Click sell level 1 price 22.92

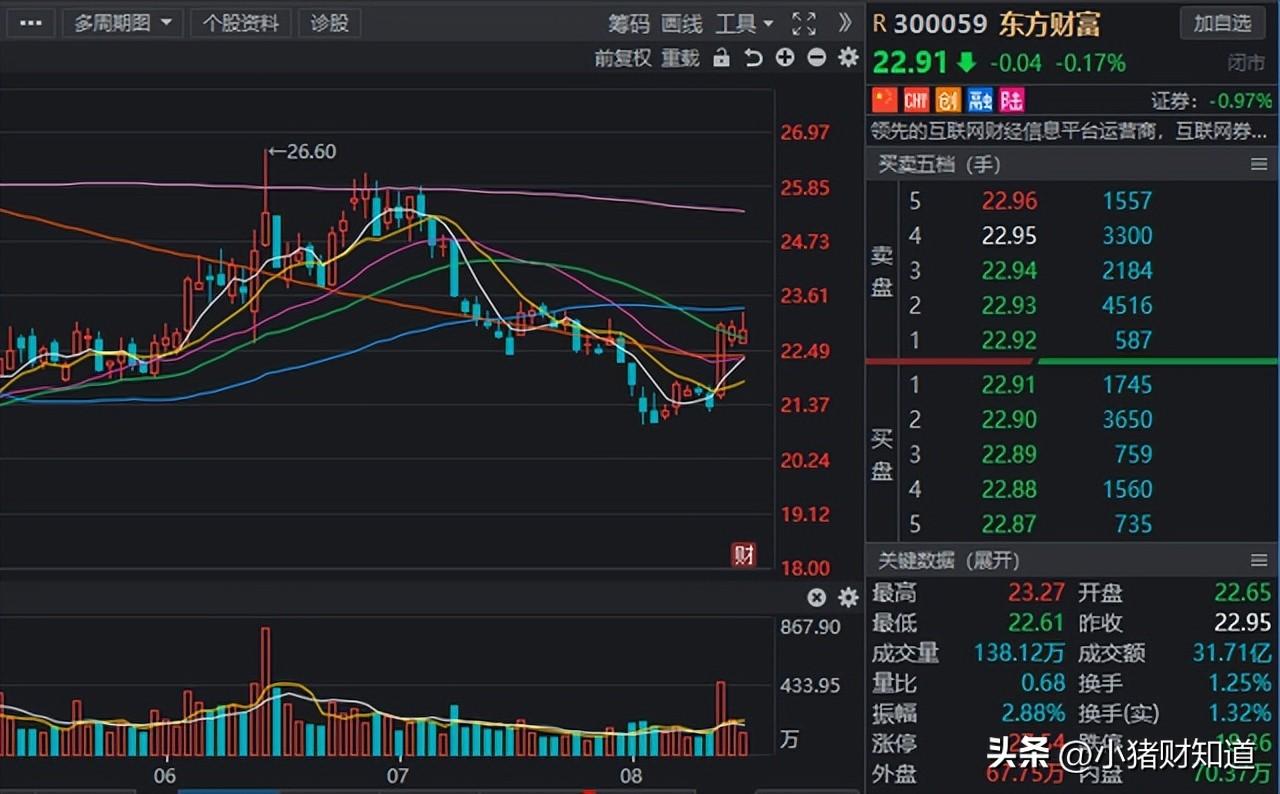point(1009,340)
